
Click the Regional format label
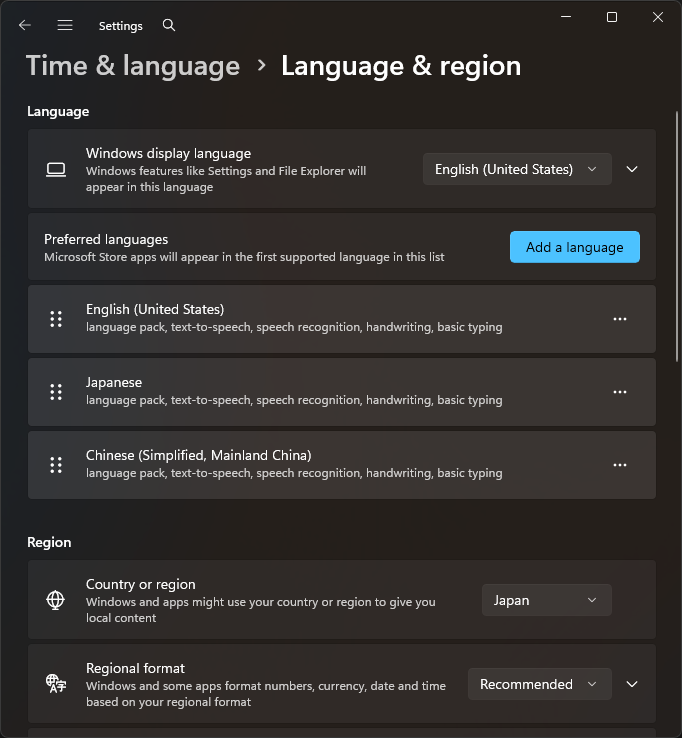tap(135, 668)
